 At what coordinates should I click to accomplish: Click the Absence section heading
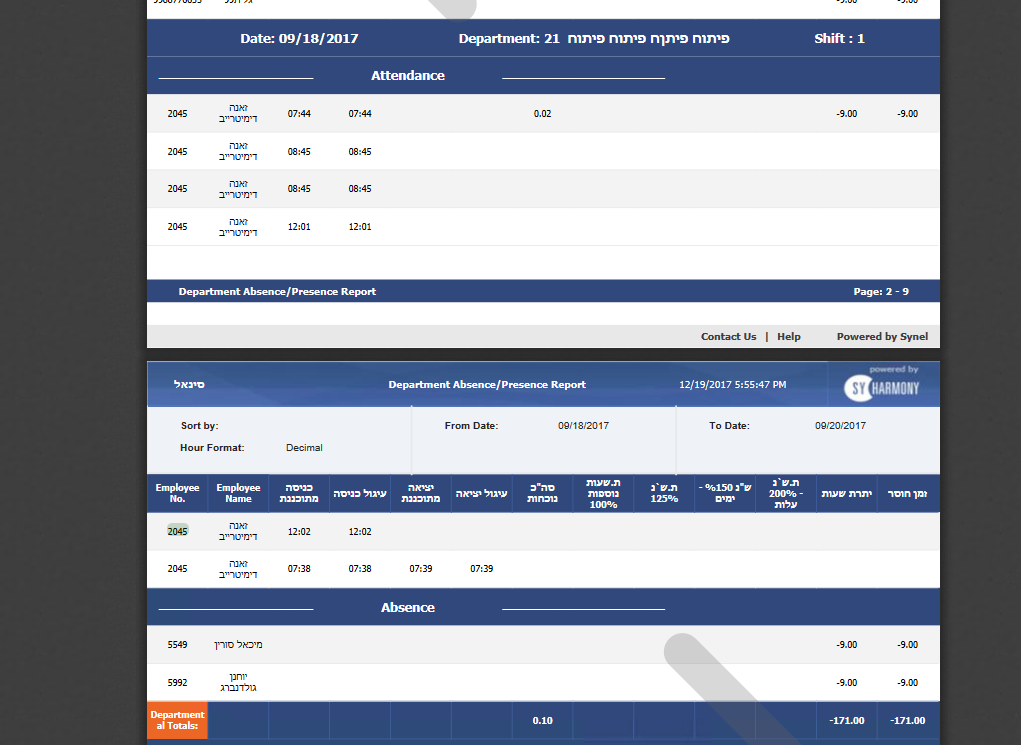[408, 608]
